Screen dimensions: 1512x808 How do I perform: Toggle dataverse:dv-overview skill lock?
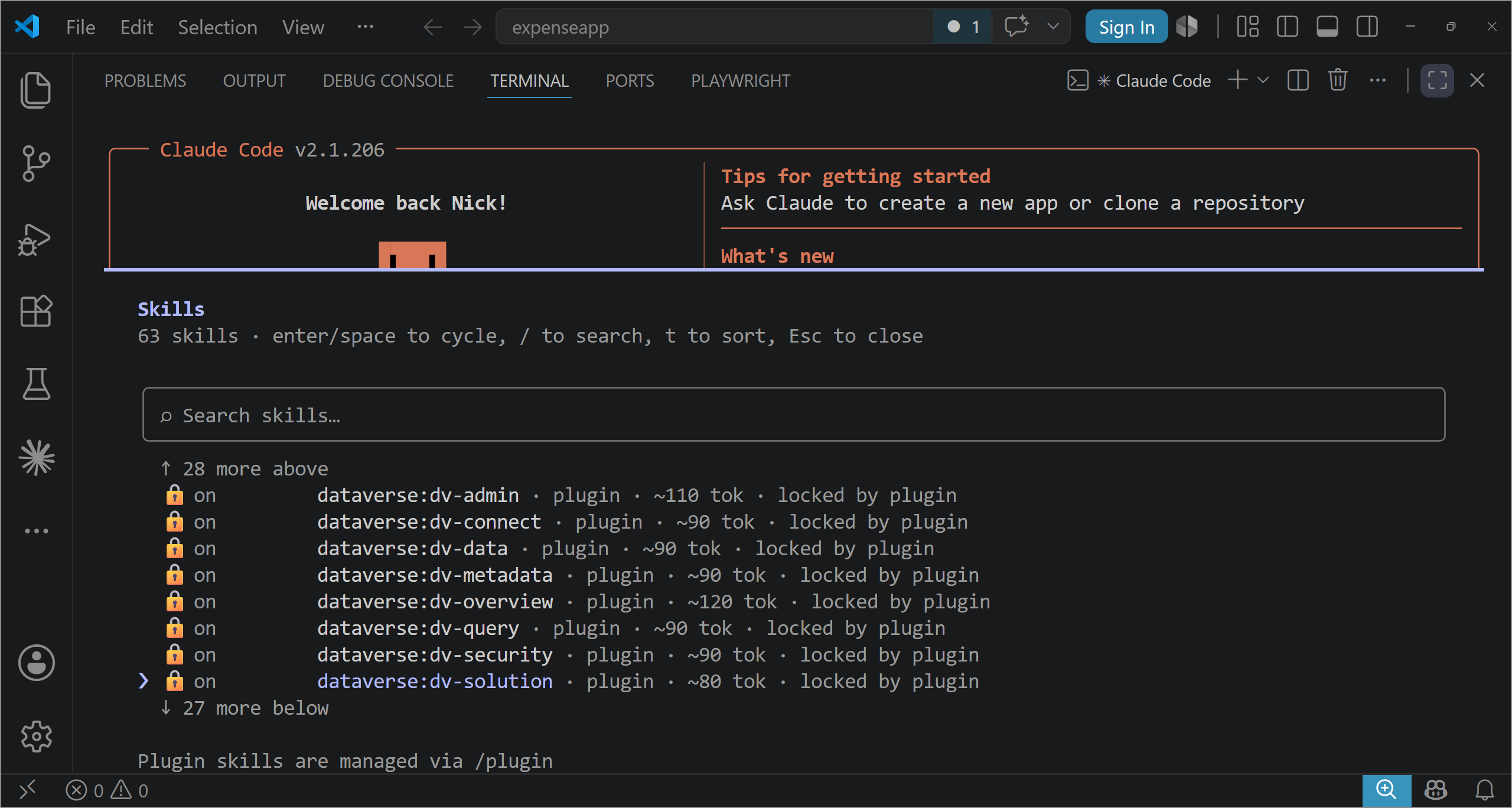[x=174, y=601]
